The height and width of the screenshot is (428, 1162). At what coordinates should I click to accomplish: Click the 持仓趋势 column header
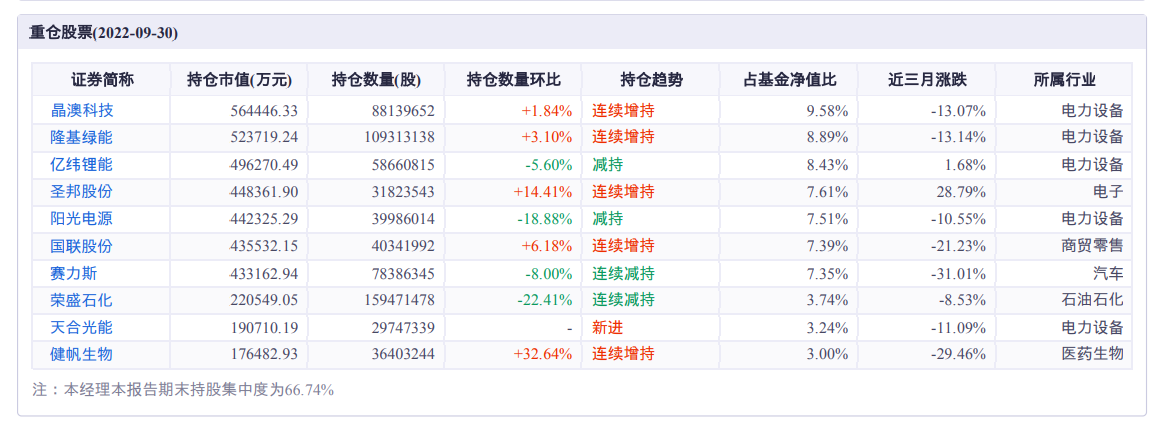651,80
